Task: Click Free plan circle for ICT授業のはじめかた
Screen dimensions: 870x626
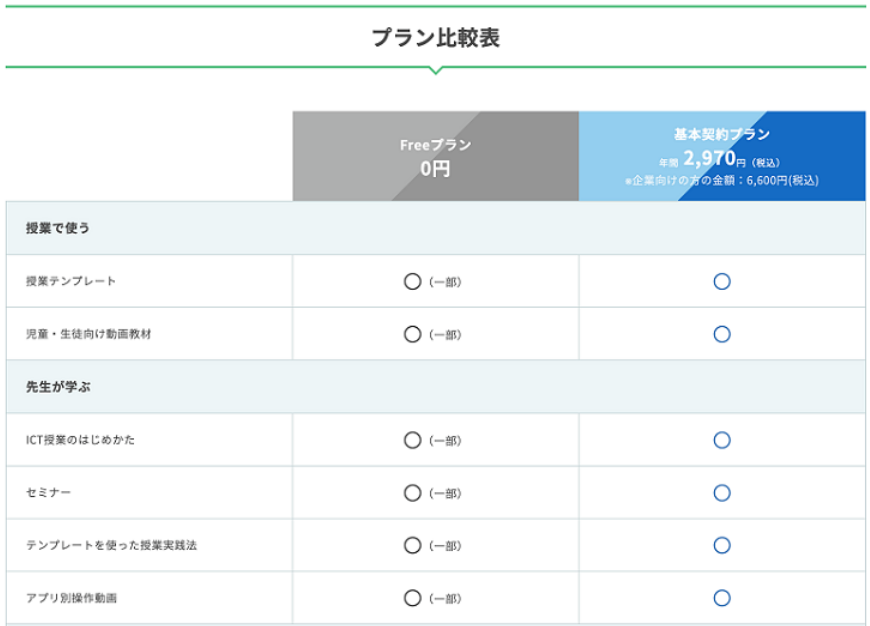Action: point(412,440)
